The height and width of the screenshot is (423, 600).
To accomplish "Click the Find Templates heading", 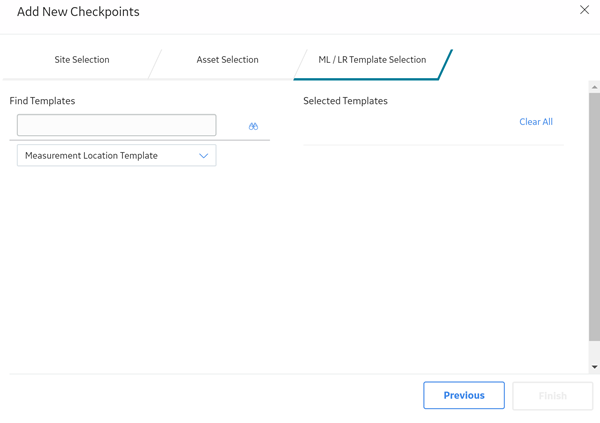I will (x=42, y=101).
